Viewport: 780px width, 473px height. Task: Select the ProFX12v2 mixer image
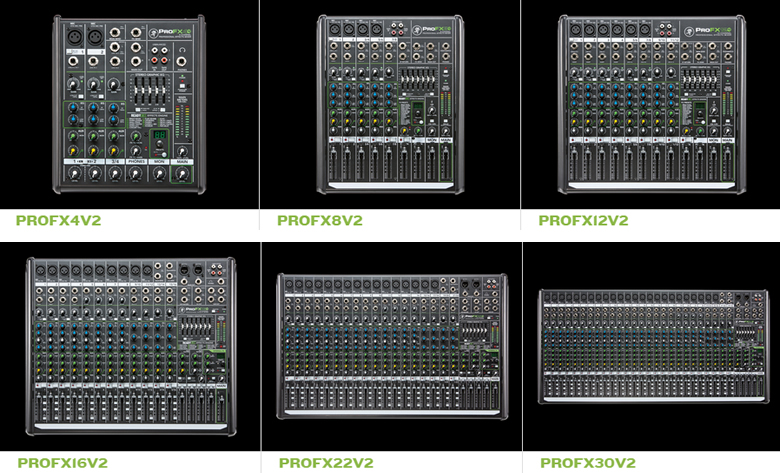[x=652, y=104]
